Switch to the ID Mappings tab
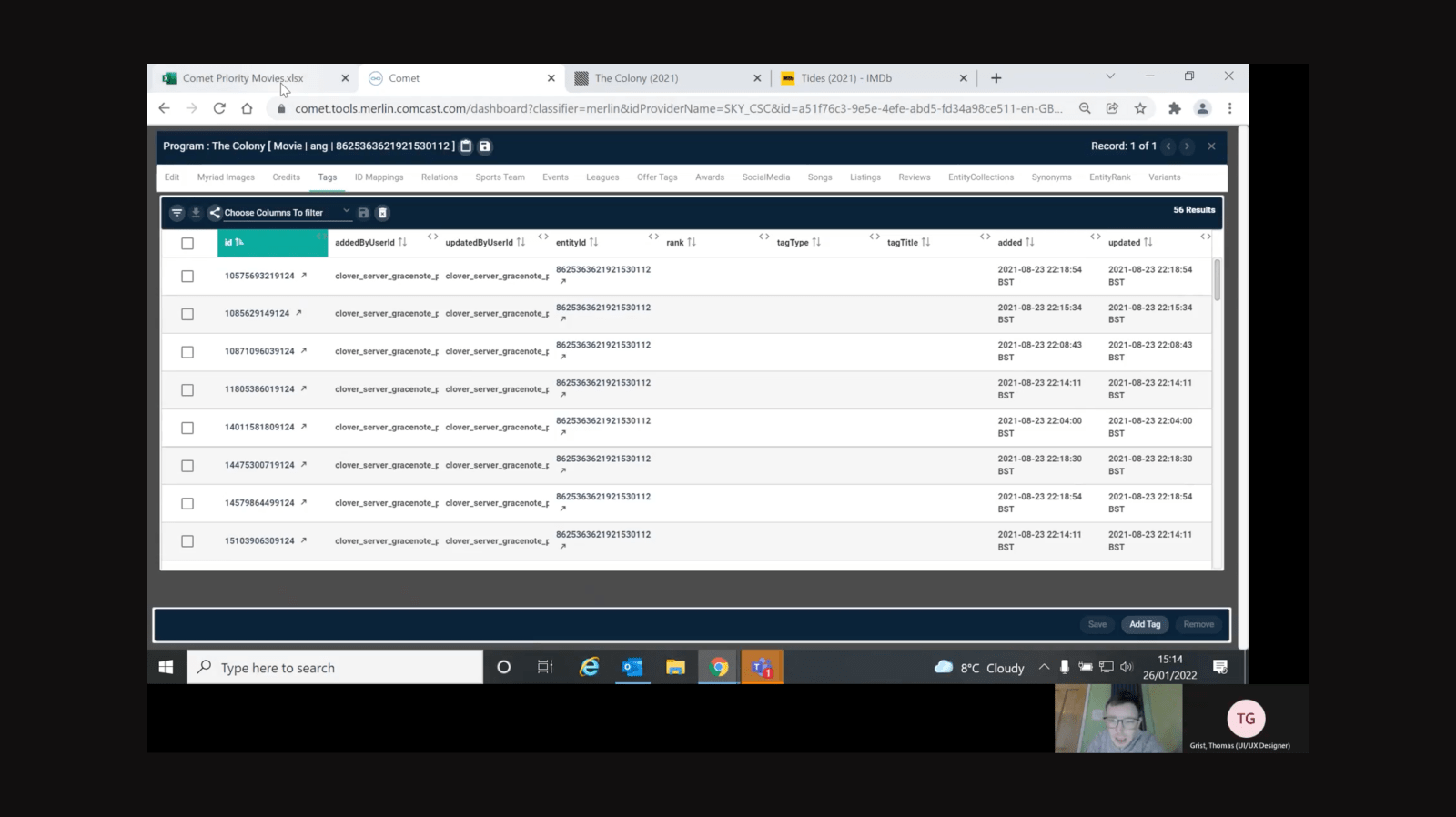 (x=379, y=177)
